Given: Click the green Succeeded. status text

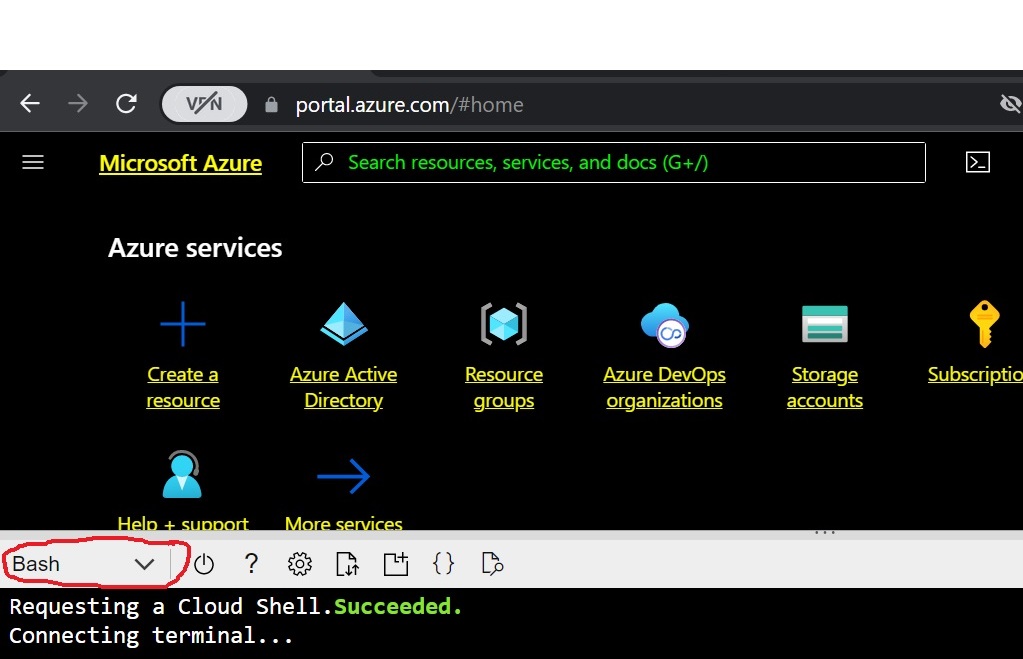Looking at the screenshot, I should click(x=398, y=607).
